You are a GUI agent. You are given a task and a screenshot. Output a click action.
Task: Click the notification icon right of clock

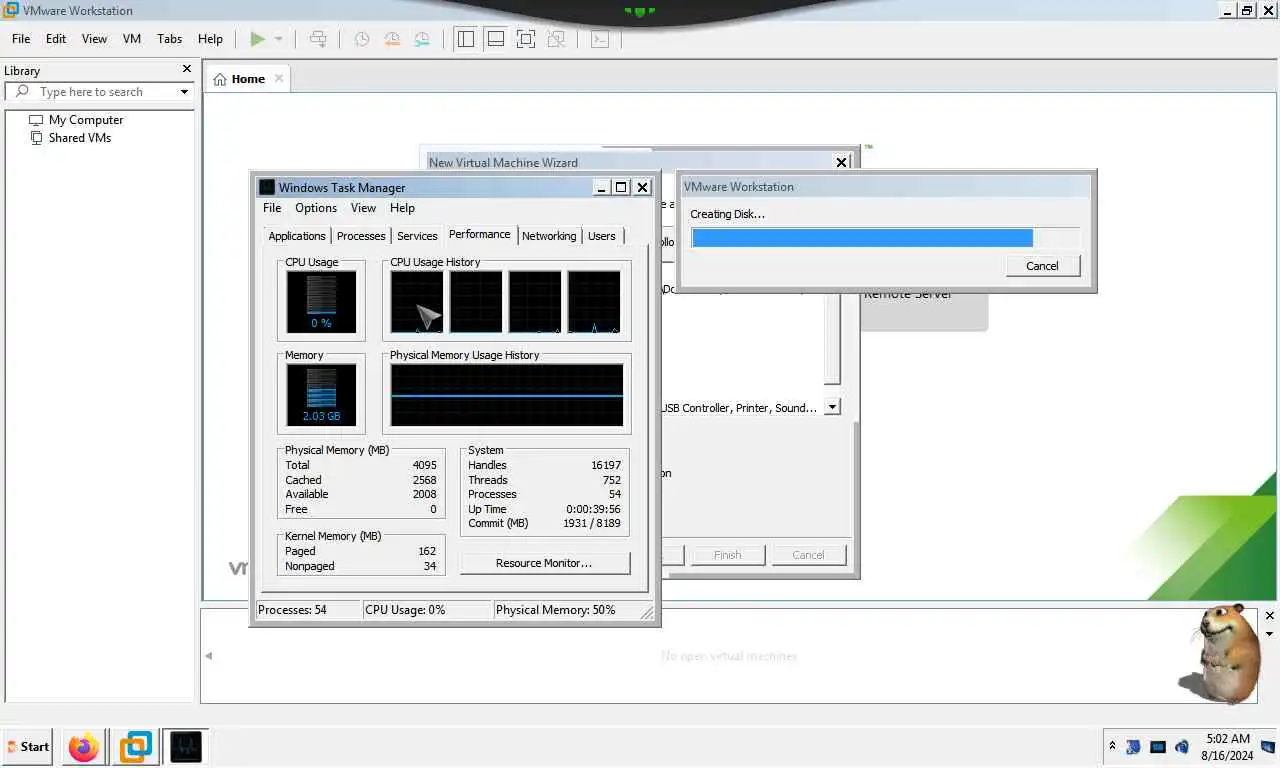click(1268, 747)
